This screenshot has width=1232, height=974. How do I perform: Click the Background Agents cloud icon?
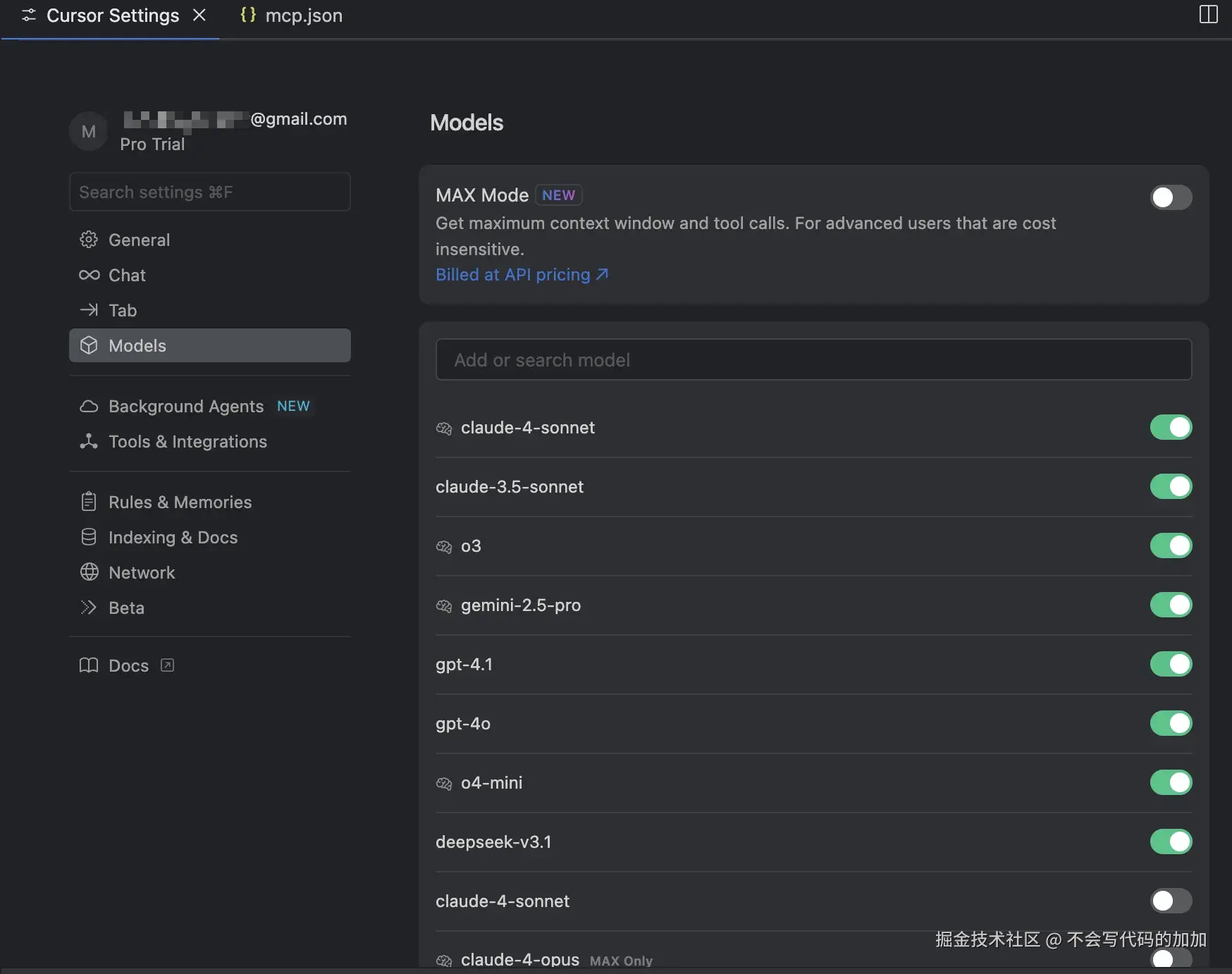[x=89, y=407]
